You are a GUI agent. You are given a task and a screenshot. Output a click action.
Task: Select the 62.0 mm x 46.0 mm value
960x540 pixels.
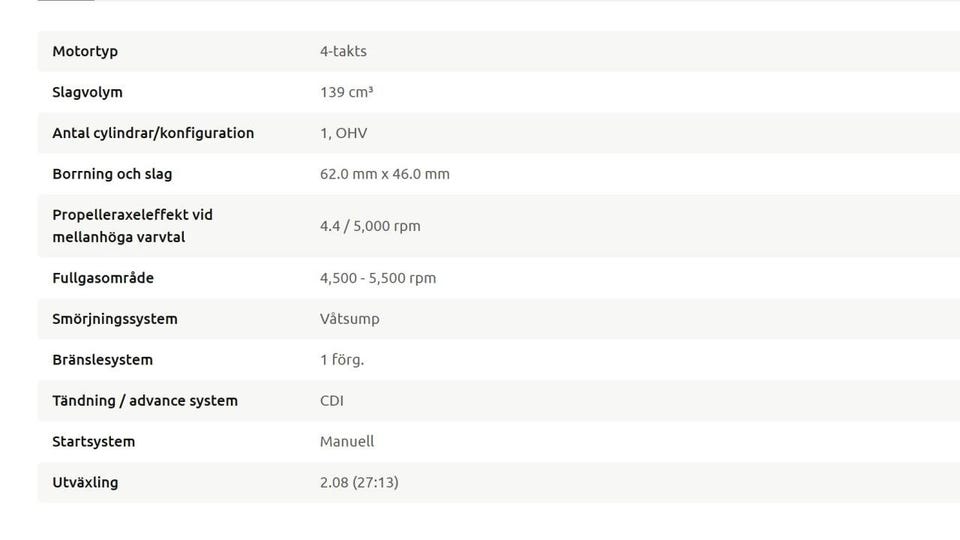point(385,174)
